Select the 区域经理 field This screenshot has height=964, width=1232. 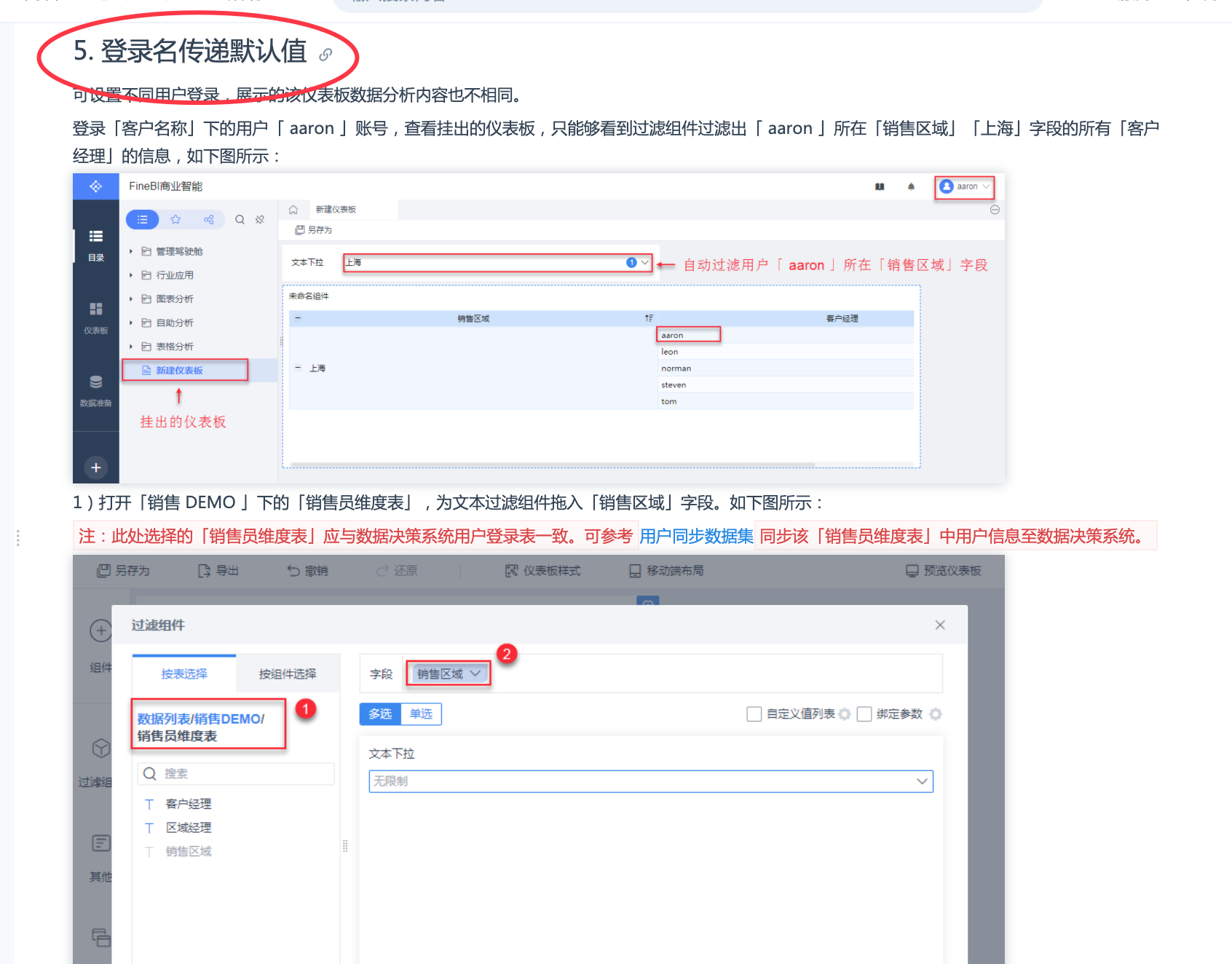coord(188,828)
